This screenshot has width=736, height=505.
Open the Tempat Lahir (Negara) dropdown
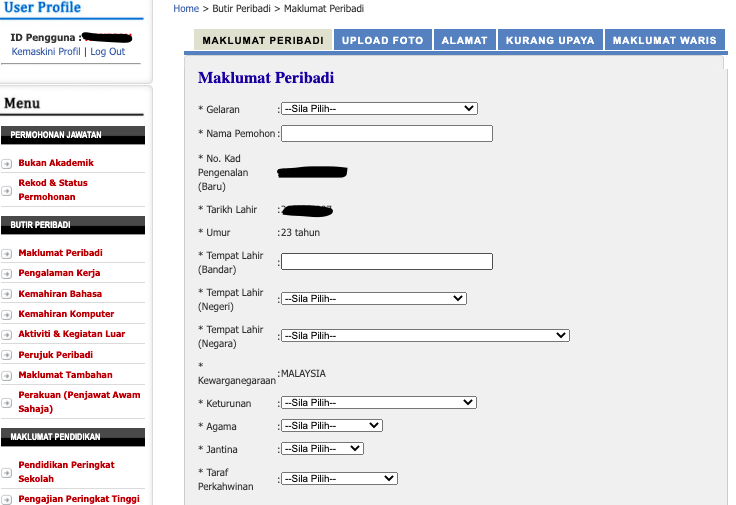click(x=425, y=335)
